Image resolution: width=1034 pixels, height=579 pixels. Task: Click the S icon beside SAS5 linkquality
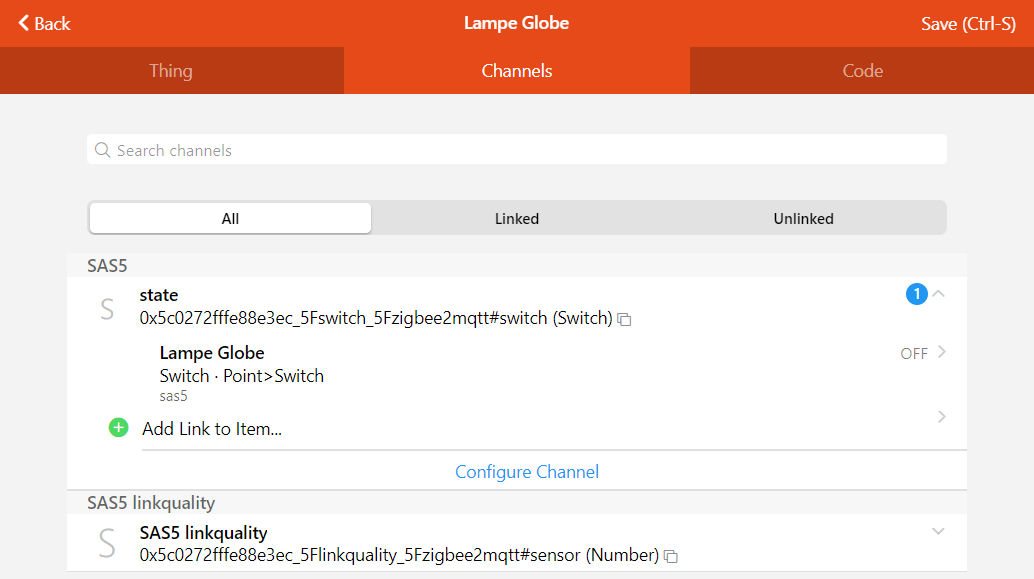point(107,543)
